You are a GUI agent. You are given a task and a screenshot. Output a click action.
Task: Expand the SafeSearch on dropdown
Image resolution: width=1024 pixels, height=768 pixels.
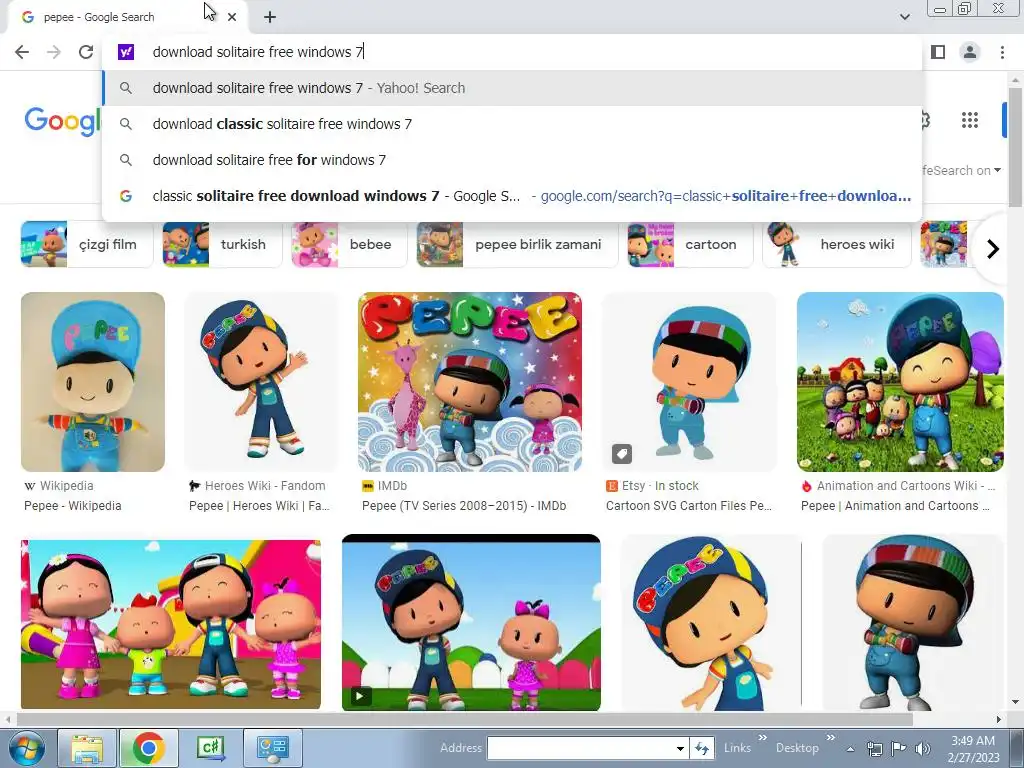pos(961,170)
